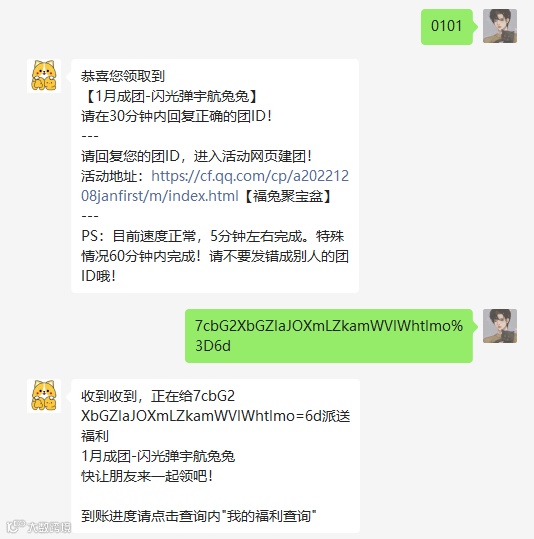Click the 【福兔聚宝盆】 label after the link

point(287,196)
